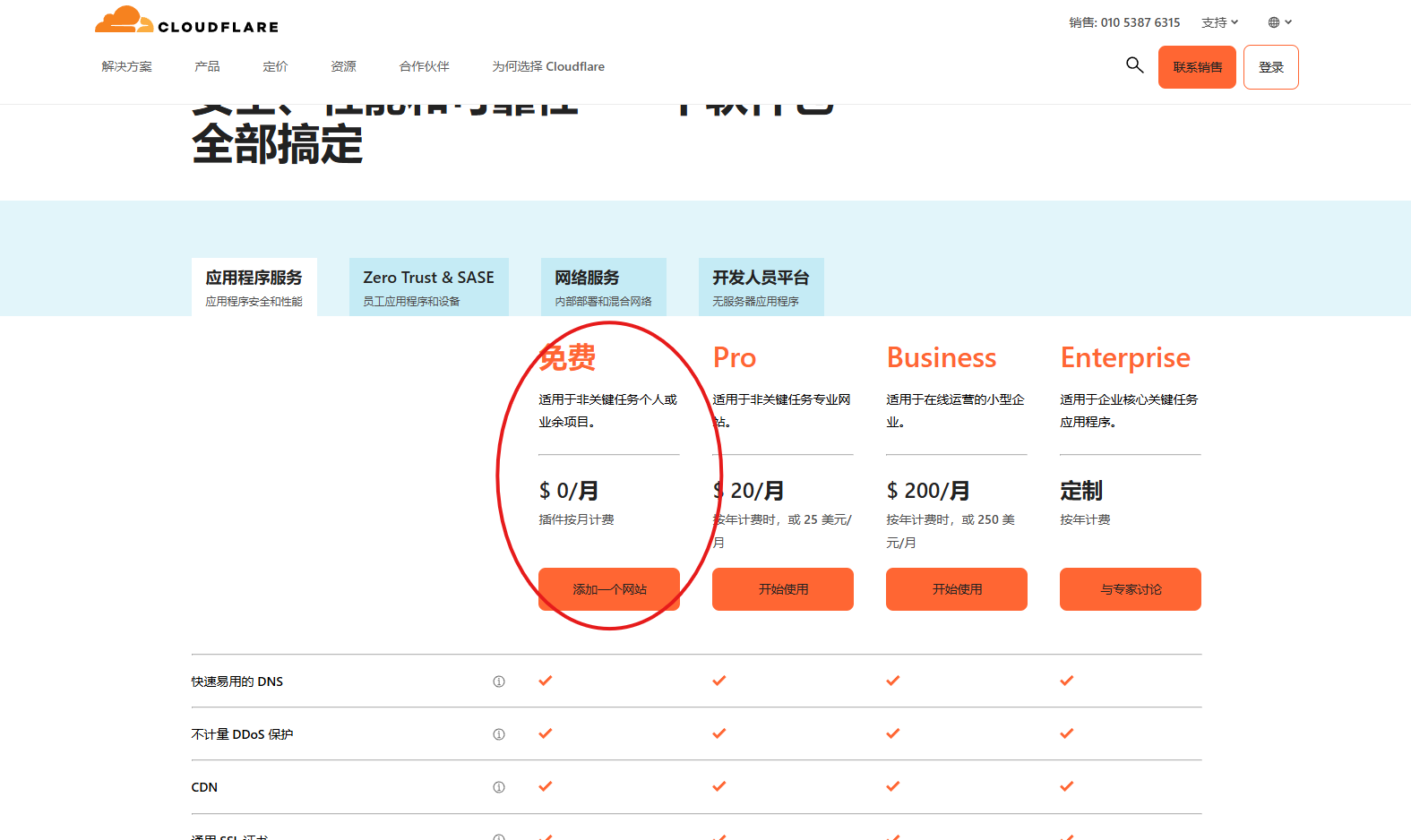The image size is (1411, 840).
Task: Open 产品 menu
Action: [x=207, y=66]
